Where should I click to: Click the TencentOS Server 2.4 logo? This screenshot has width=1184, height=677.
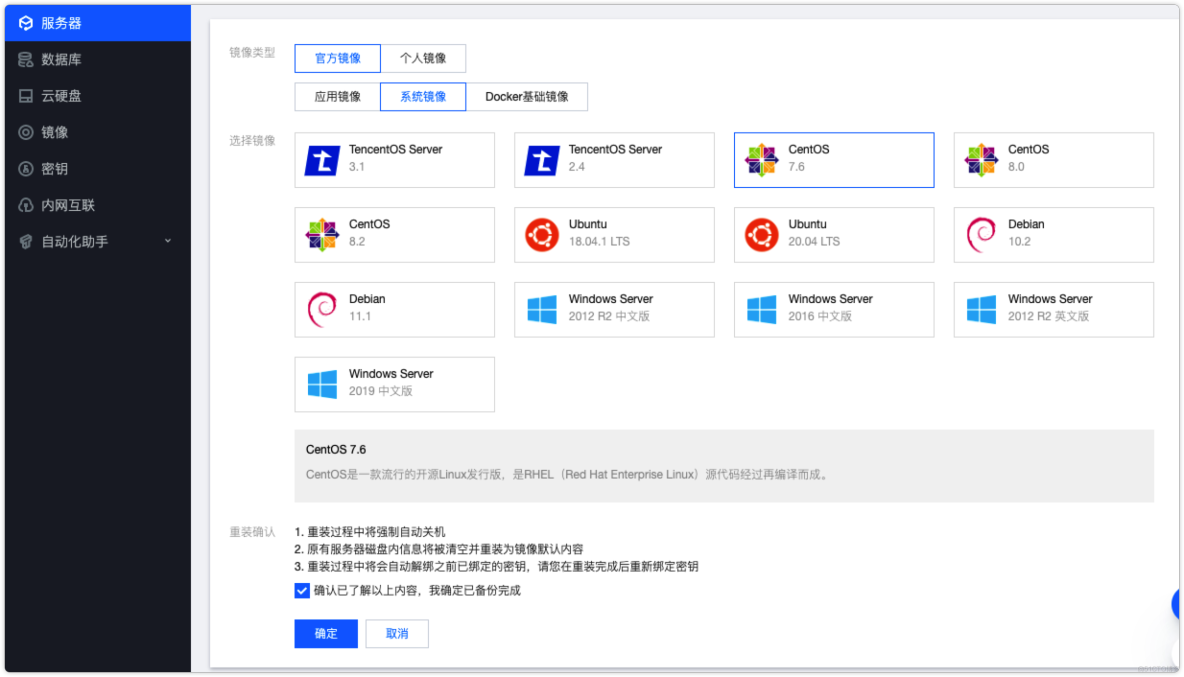click(542, 160)
